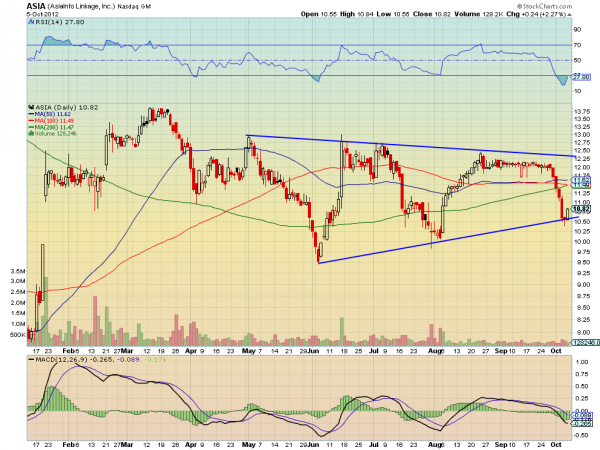Click the Nasdaq GM exchange label
The width and height of the screenshot is (600, 450).
134,7
